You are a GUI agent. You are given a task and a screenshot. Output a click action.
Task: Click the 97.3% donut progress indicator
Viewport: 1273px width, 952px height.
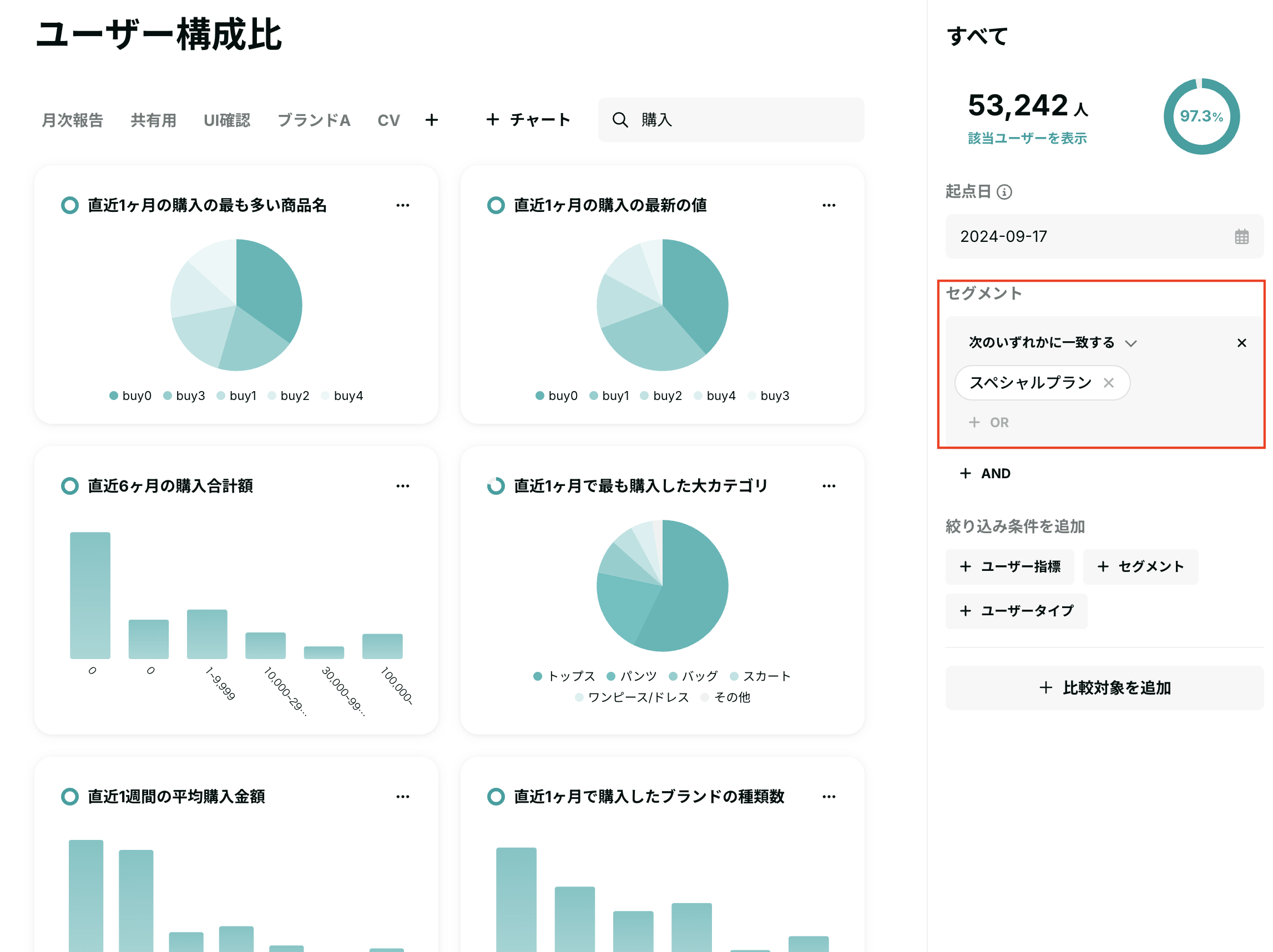(1201, 116)
